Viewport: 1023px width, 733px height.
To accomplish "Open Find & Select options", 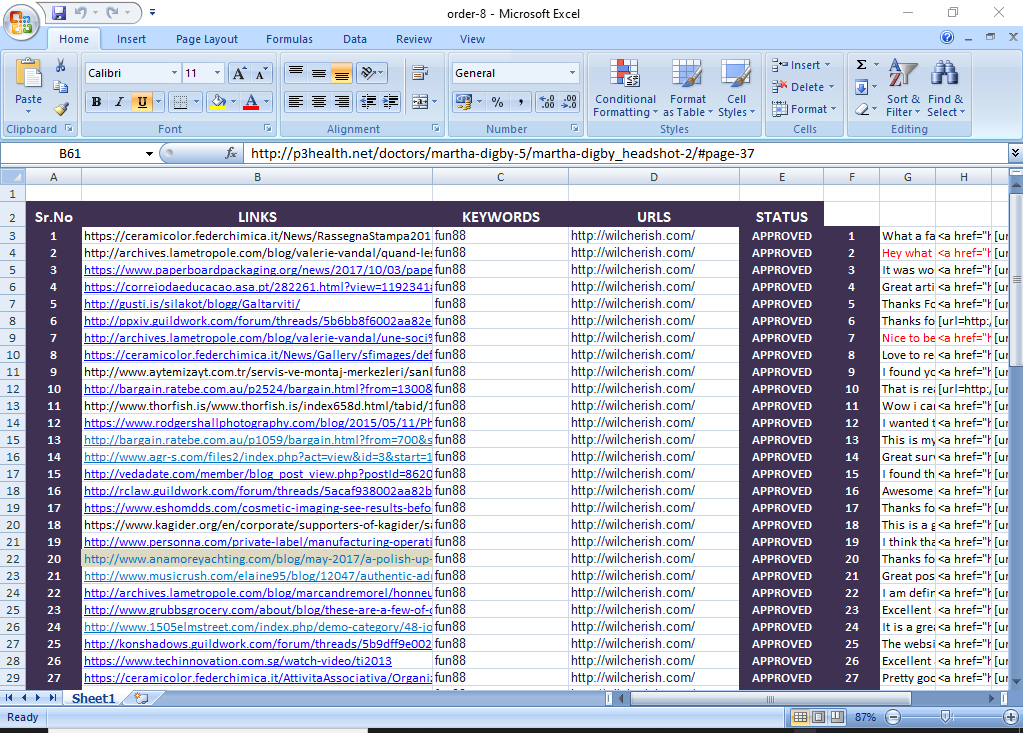I will coord(945,88).
